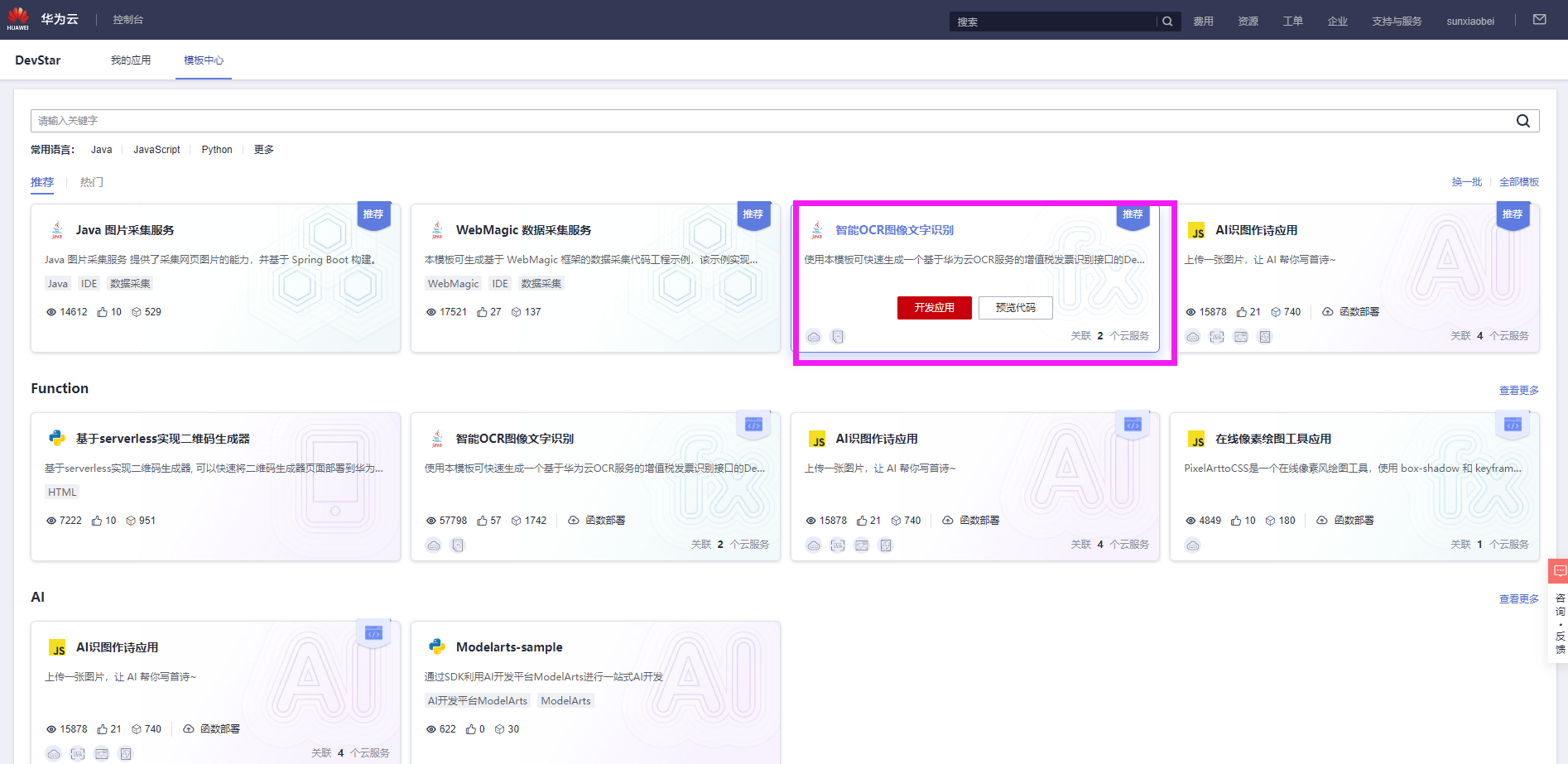This screenshot has height=764, width=1568.
Task: Open the 控制台 console link
Action: [x=128, y=20]
